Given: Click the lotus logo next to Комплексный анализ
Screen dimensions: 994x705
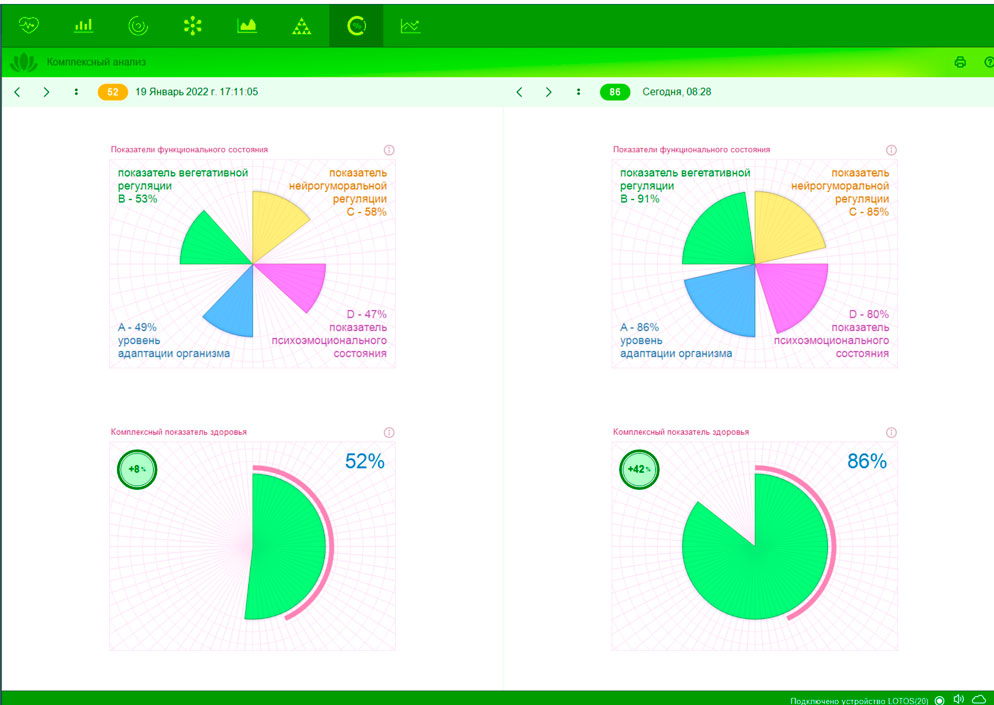Looking at the screenshot, I should pyautogui.click(x=24, y=62).
